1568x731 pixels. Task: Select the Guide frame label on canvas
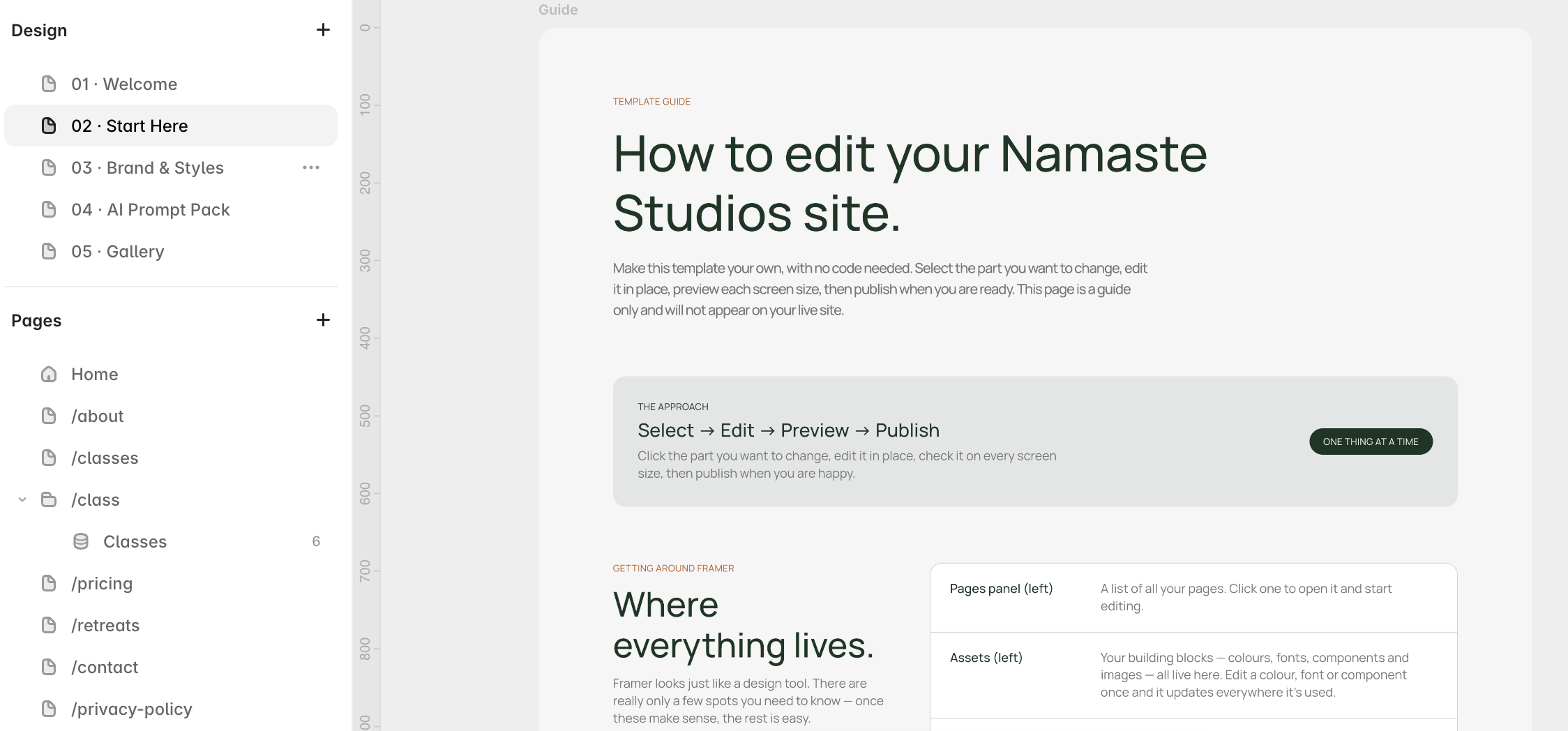click(x=558, y=10)
